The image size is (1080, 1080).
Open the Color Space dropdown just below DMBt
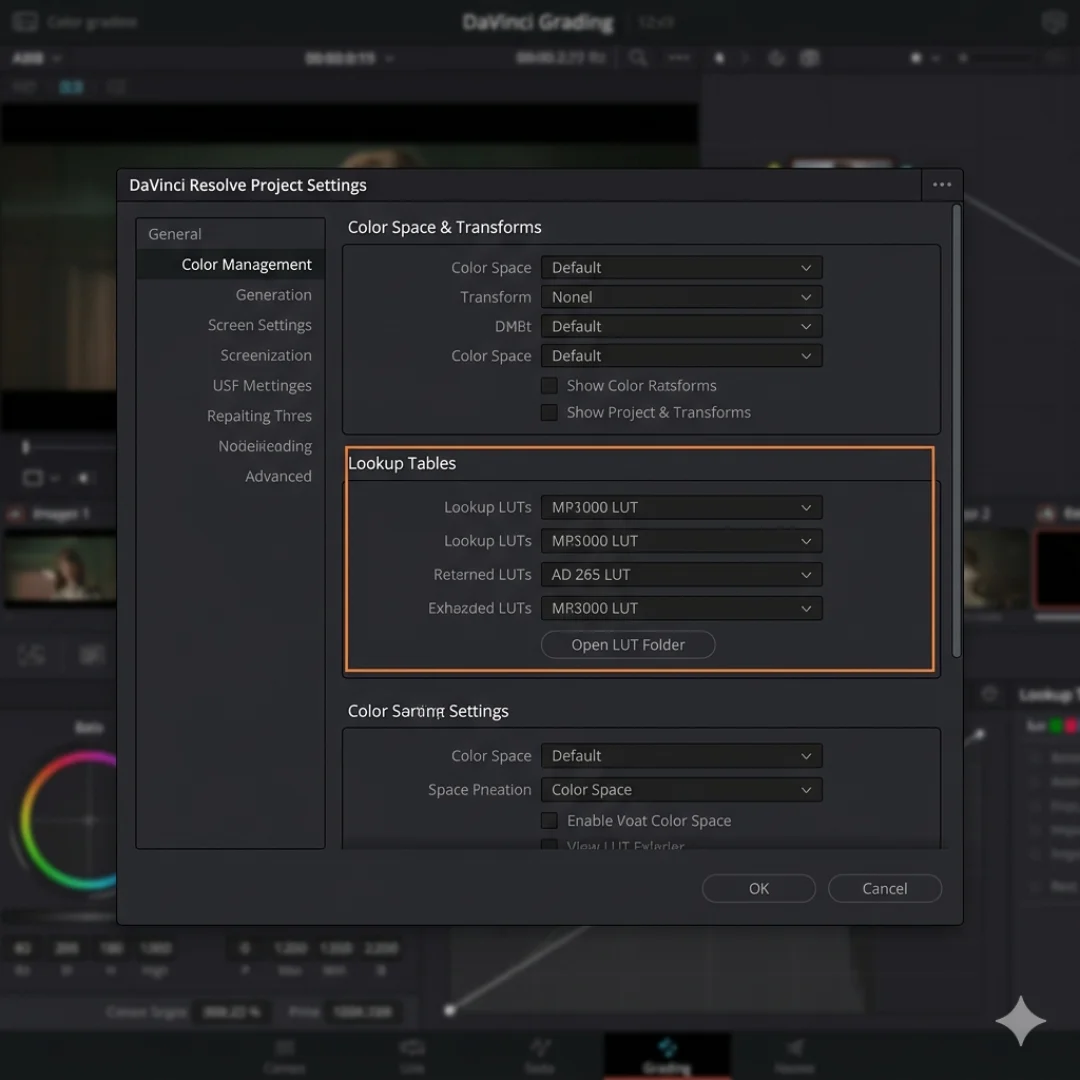681,356
